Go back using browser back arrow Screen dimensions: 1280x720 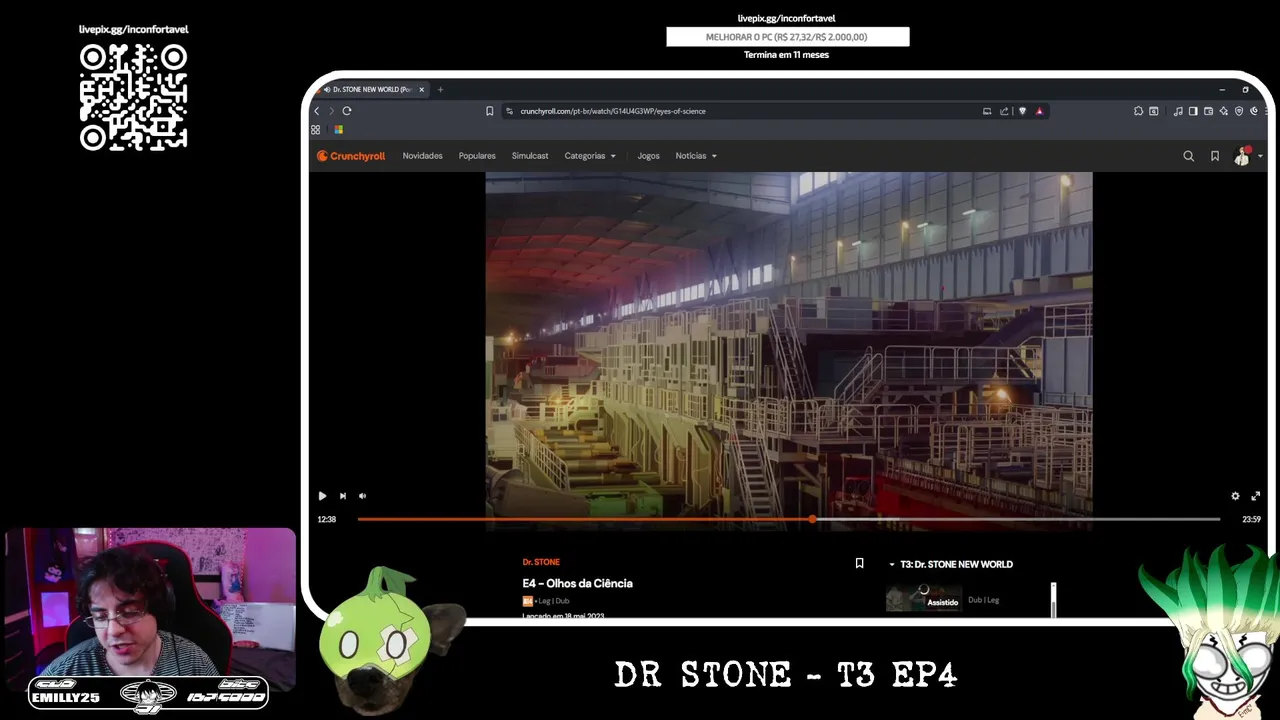click(x=317, y=111)
